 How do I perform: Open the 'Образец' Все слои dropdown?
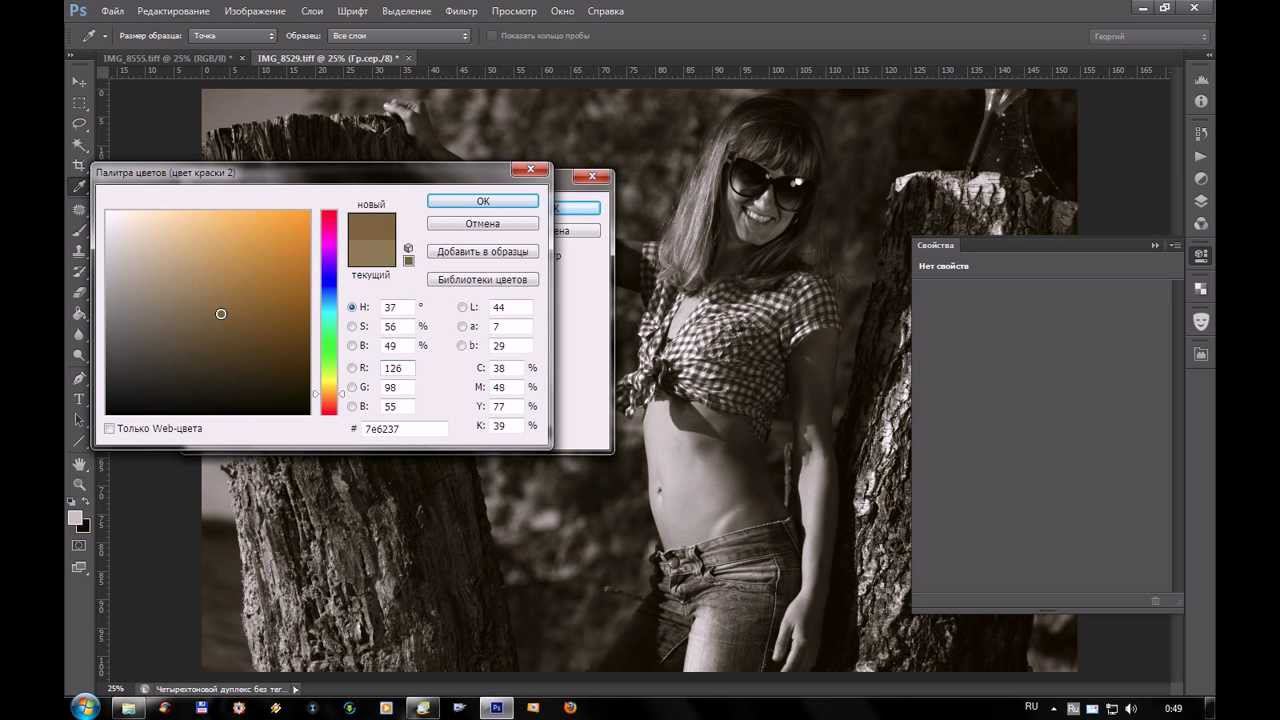click(x=398, y=36)
